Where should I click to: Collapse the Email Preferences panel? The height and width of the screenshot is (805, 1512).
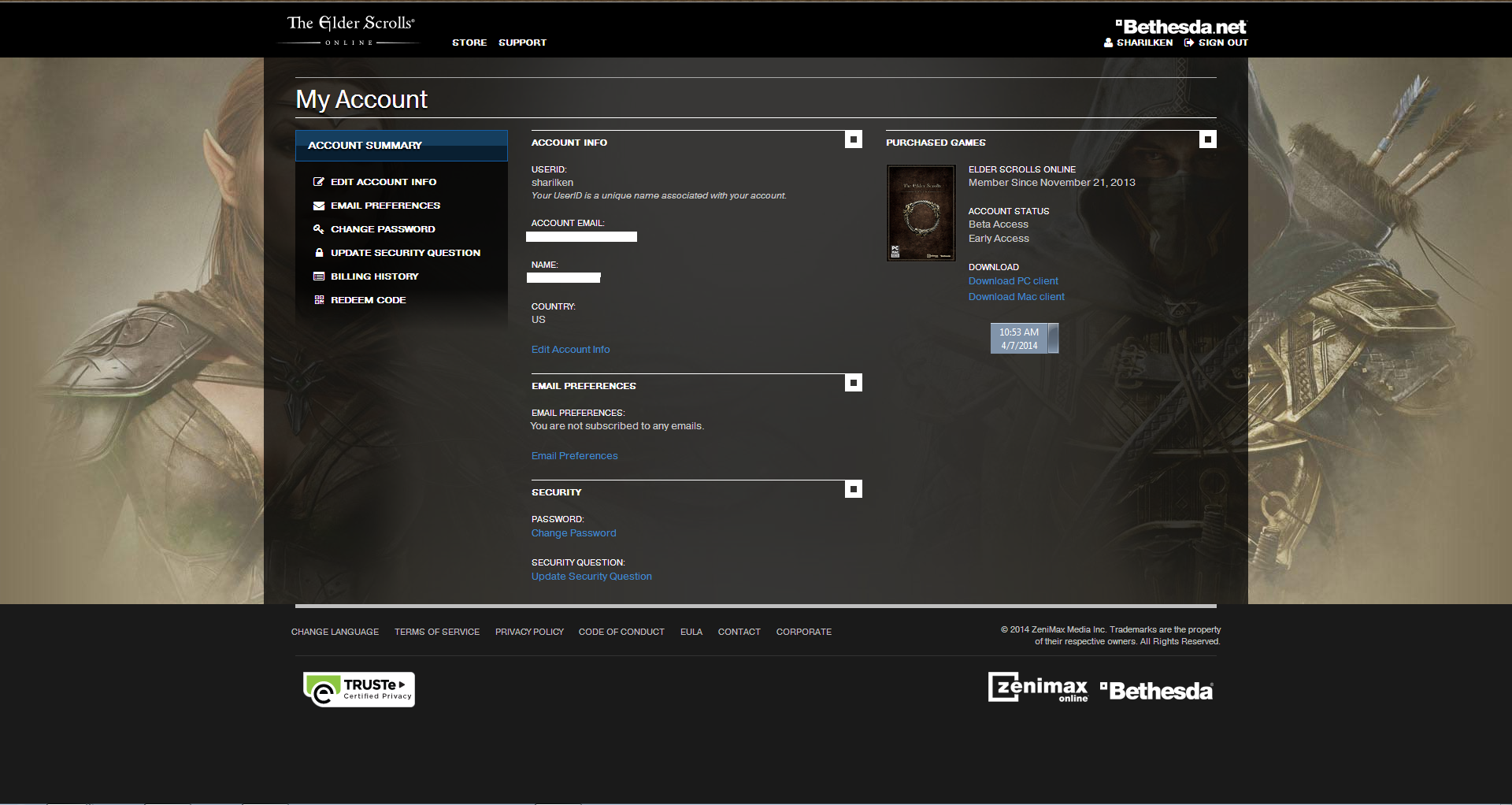[854, 383]
